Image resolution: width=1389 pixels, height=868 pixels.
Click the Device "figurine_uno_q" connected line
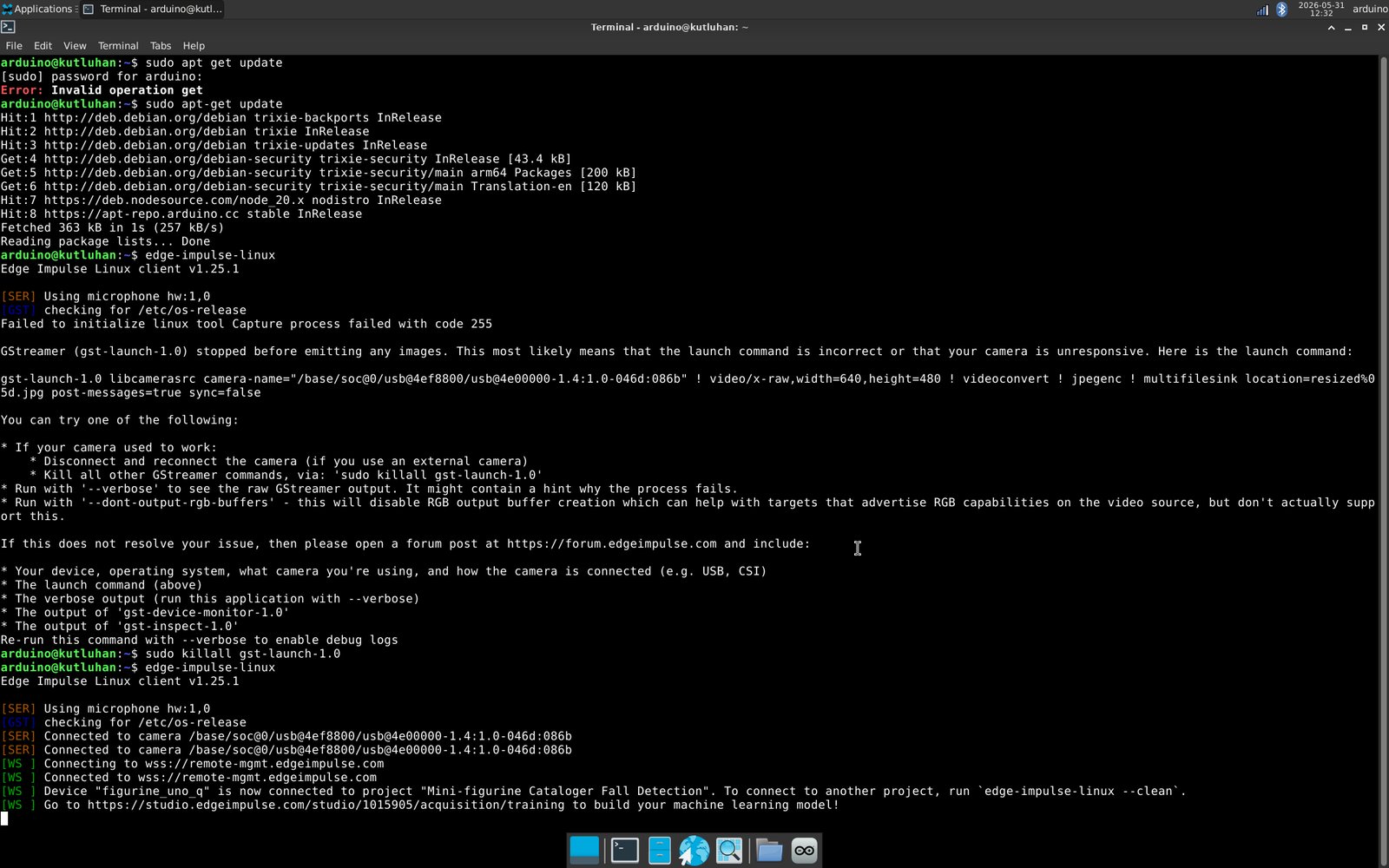[x=593, y=792]
